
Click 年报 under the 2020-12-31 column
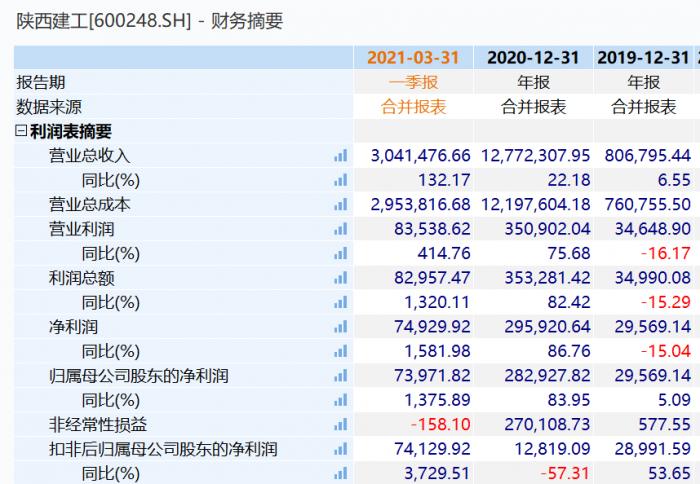point(533,83)
